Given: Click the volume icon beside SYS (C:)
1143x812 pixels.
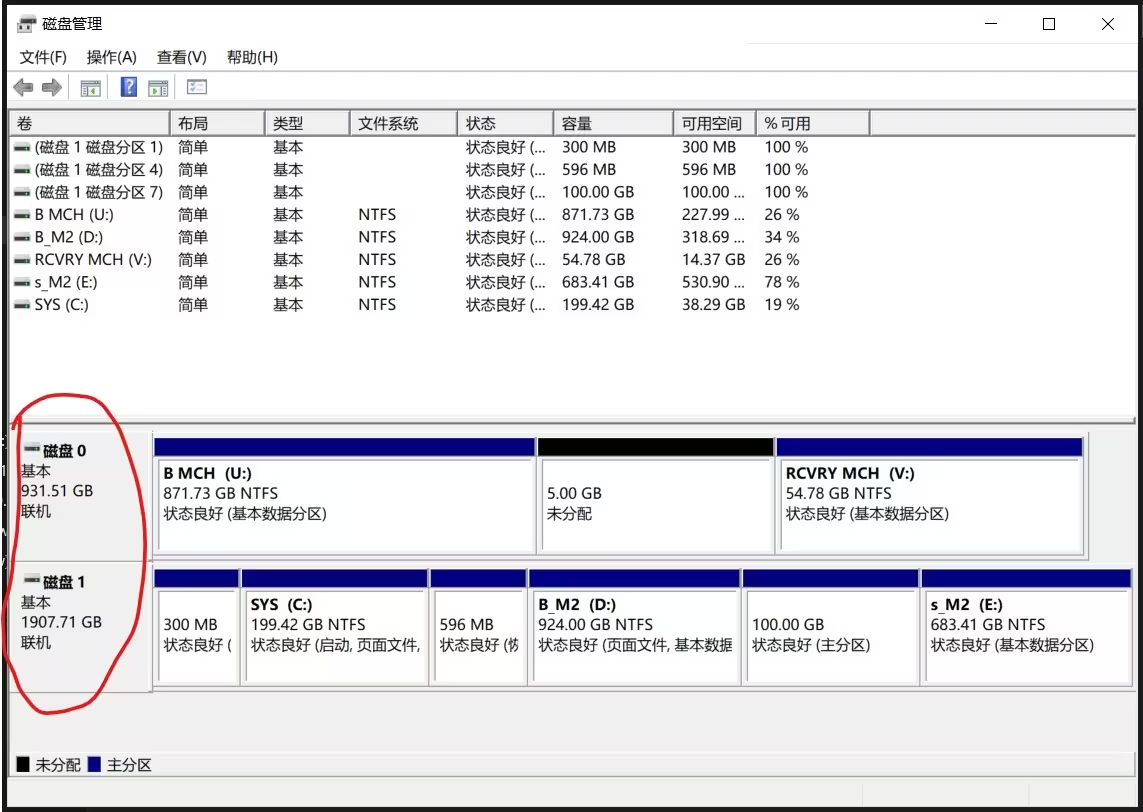Looking at the screenshot, I should pyautogui.click(x=20, y=305).
